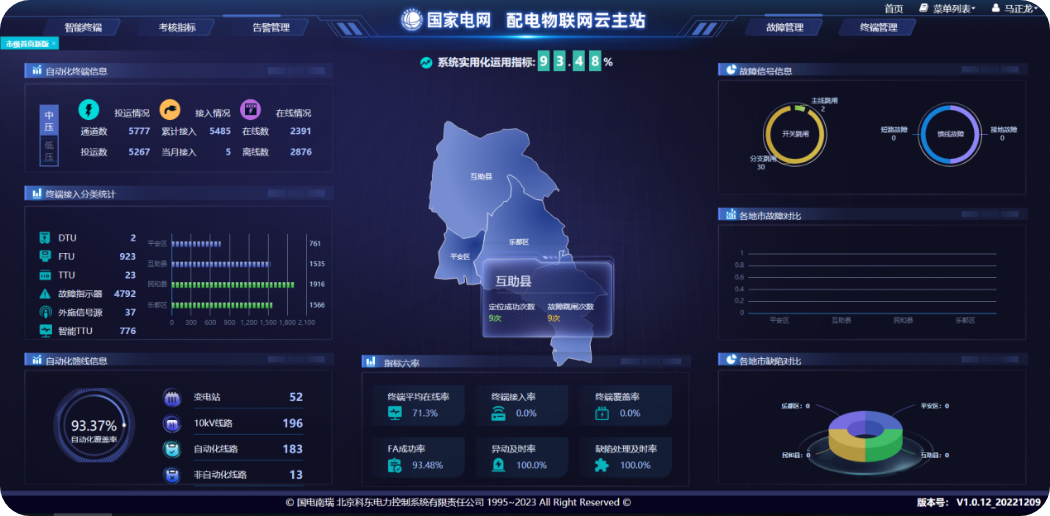
Task: Click the 智能TTU monitor icon
Action: [45, 331]
